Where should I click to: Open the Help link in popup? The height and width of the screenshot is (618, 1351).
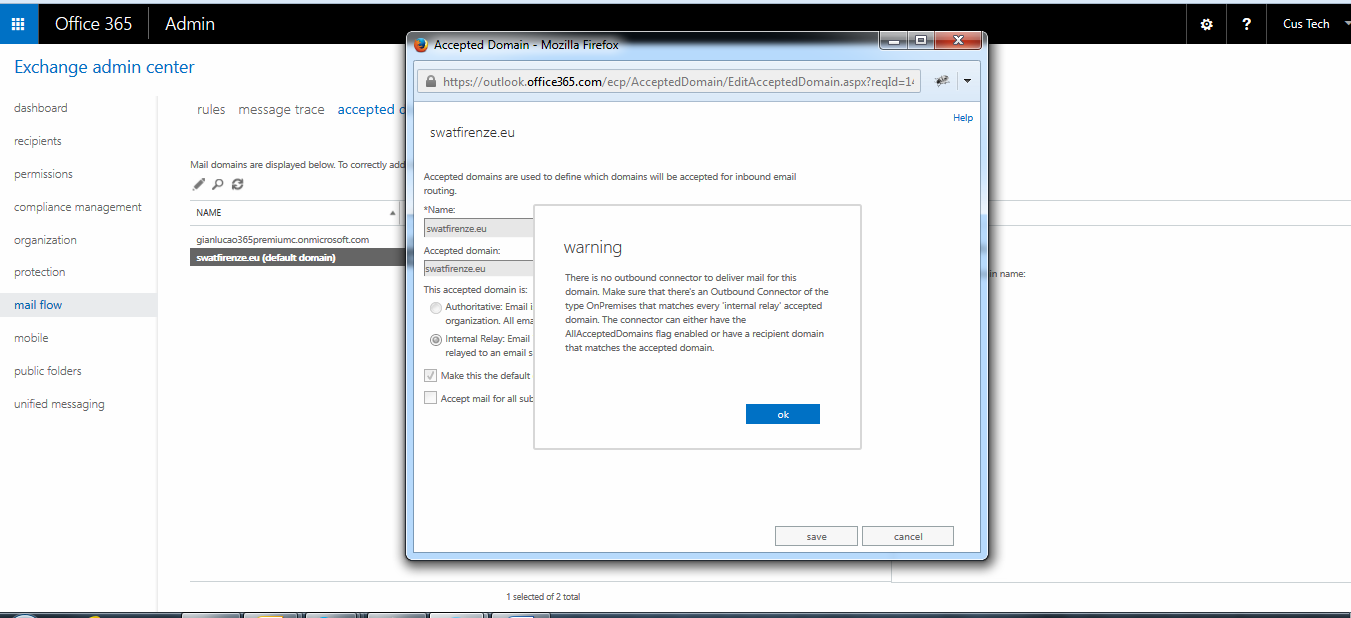pos(963,118)
